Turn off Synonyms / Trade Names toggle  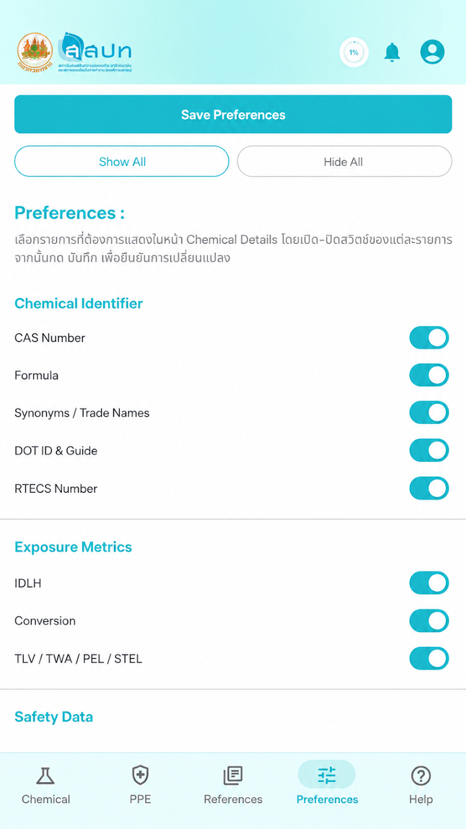coord(429,413)
